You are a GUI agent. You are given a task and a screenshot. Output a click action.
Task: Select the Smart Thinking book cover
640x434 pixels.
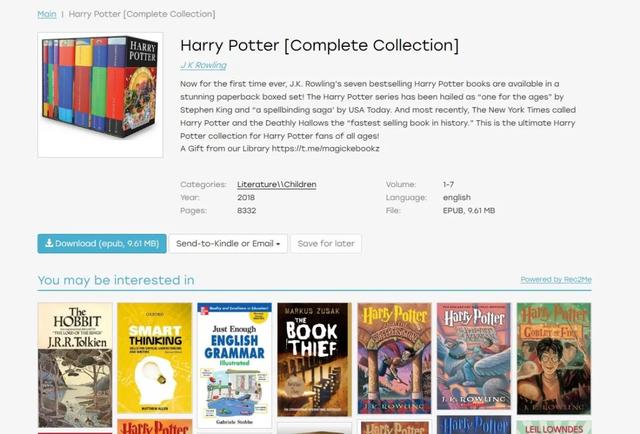pos(154,358)
